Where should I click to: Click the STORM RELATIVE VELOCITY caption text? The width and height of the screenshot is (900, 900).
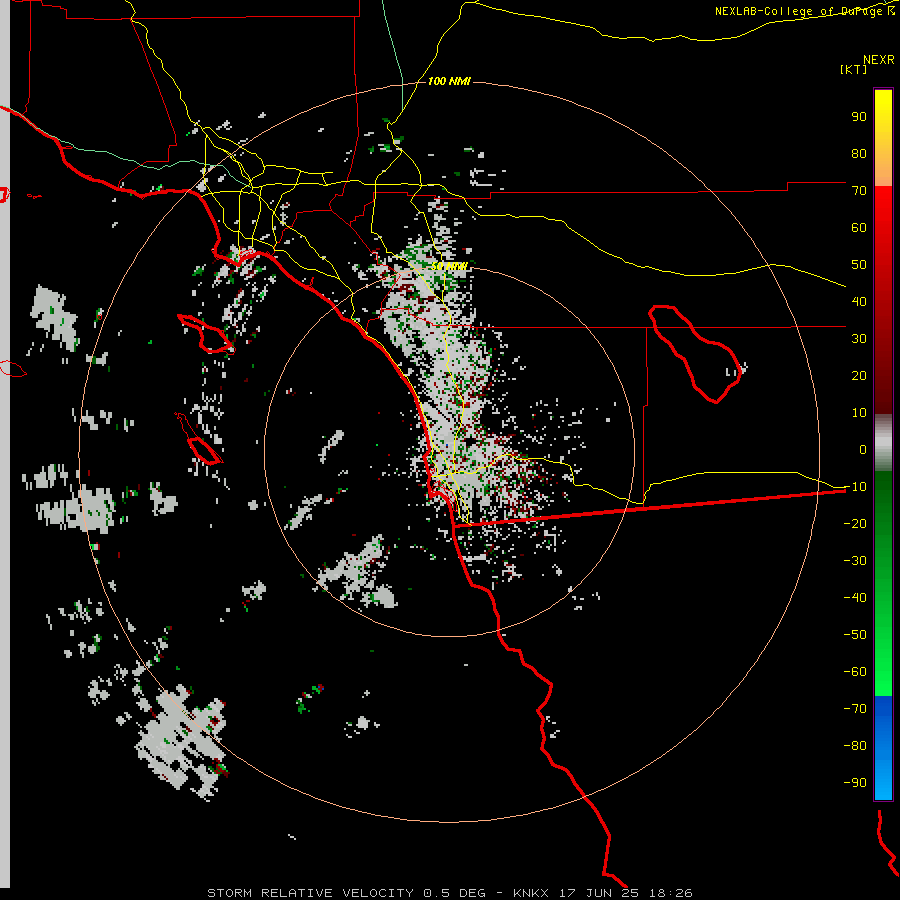[310, 893]
